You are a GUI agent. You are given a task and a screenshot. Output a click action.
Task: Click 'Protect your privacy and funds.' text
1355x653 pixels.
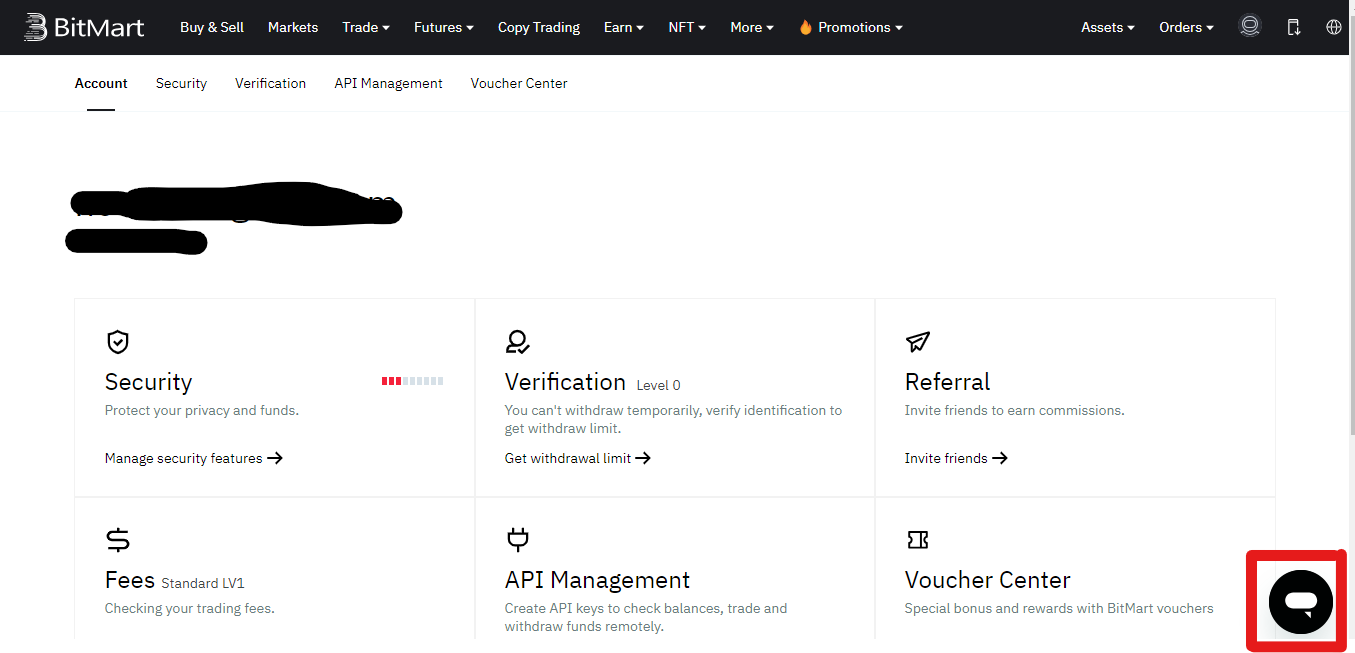pyautogui.click(x=202, y=410)
